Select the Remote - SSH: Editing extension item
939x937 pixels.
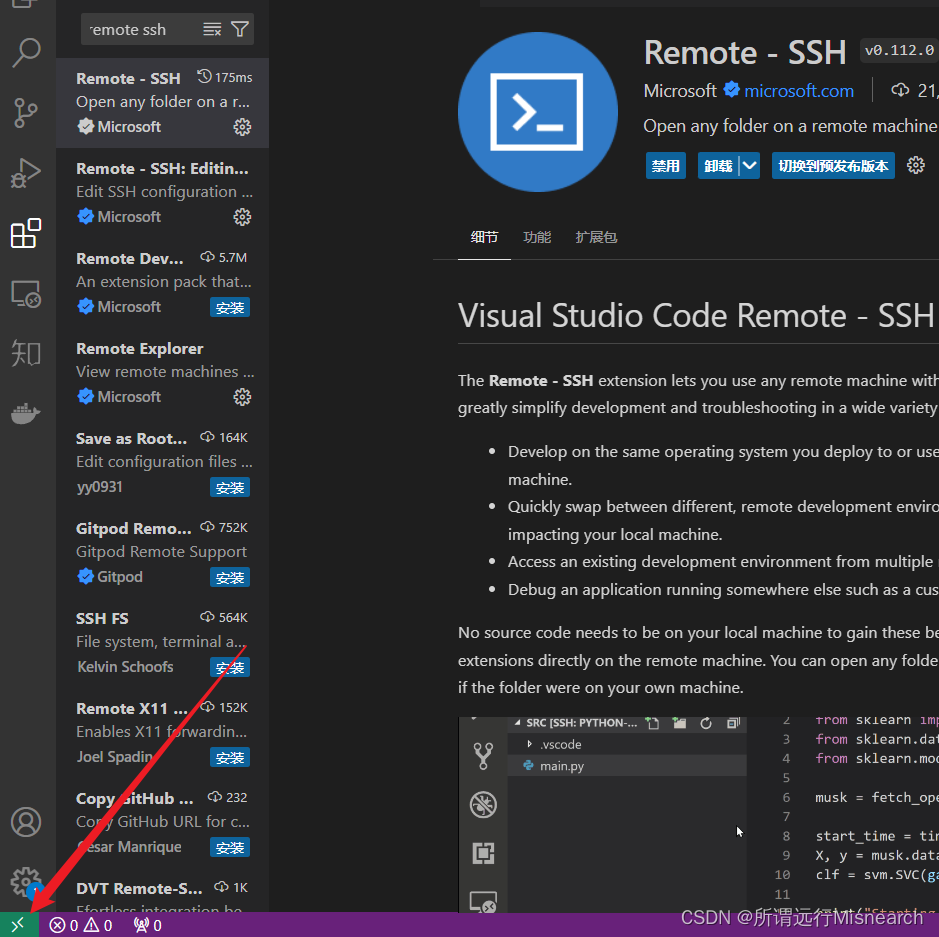click(162, 193)
